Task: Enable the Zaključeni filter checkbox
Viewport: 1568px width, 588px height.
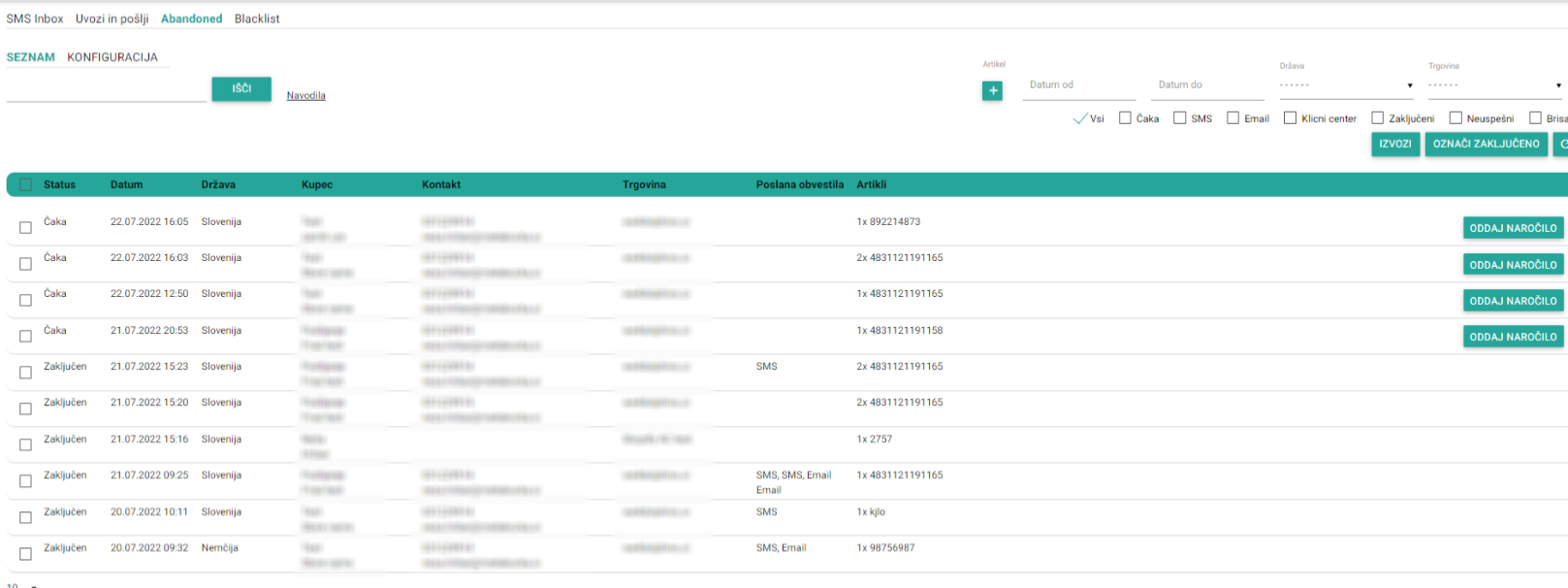Action: (1378, 118)
